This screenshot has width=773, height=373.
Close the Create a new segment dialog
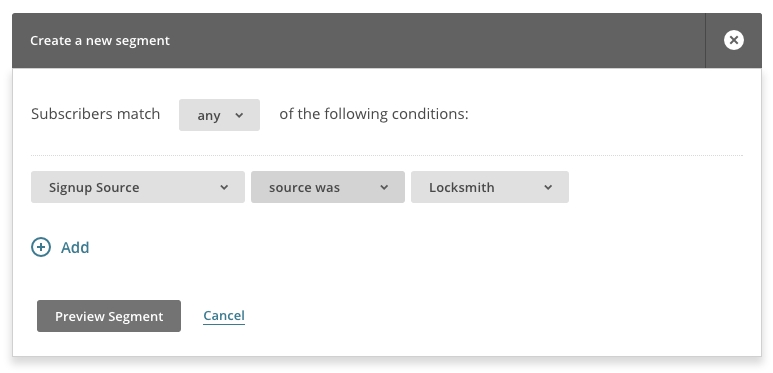coord(734,40)
